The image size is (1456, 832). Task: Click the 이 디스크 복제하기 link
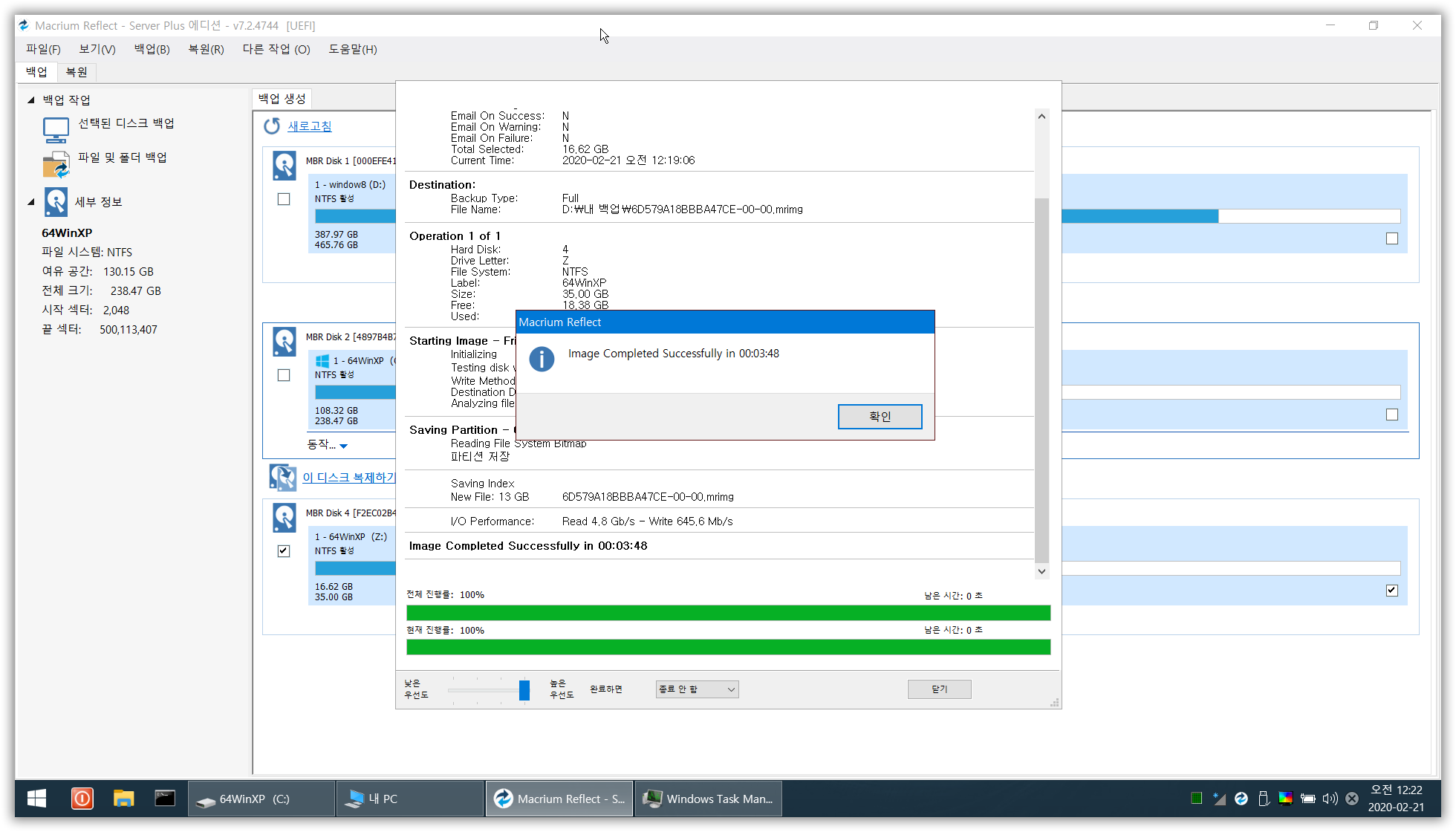pyautogui.click(x=349, y=478)
